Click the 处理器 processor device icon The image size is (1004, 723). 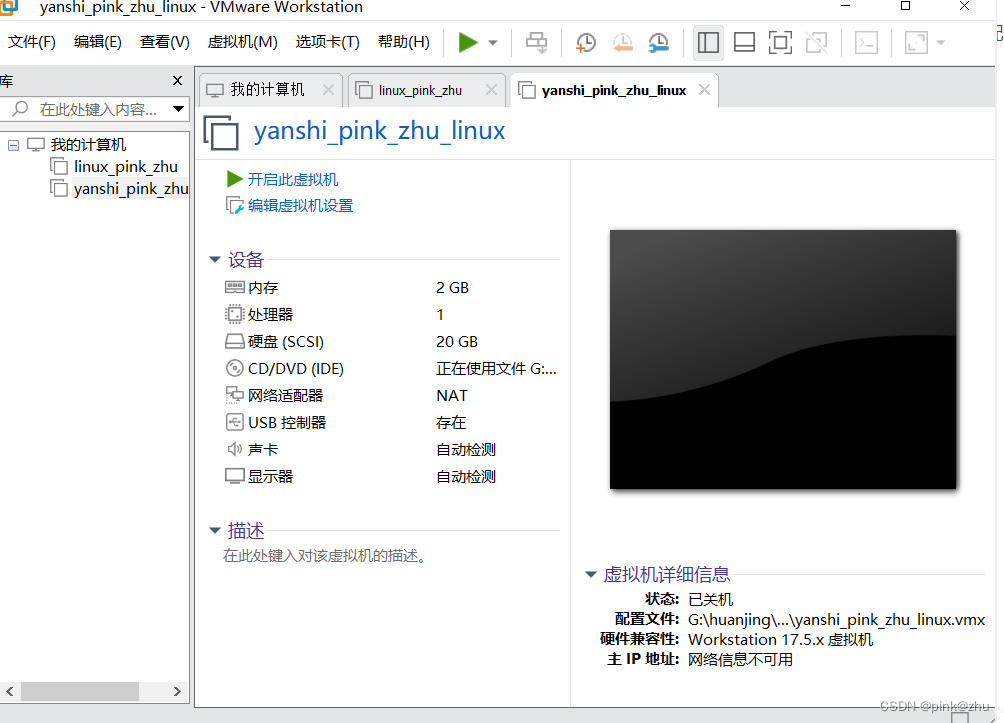pos(234,314)
